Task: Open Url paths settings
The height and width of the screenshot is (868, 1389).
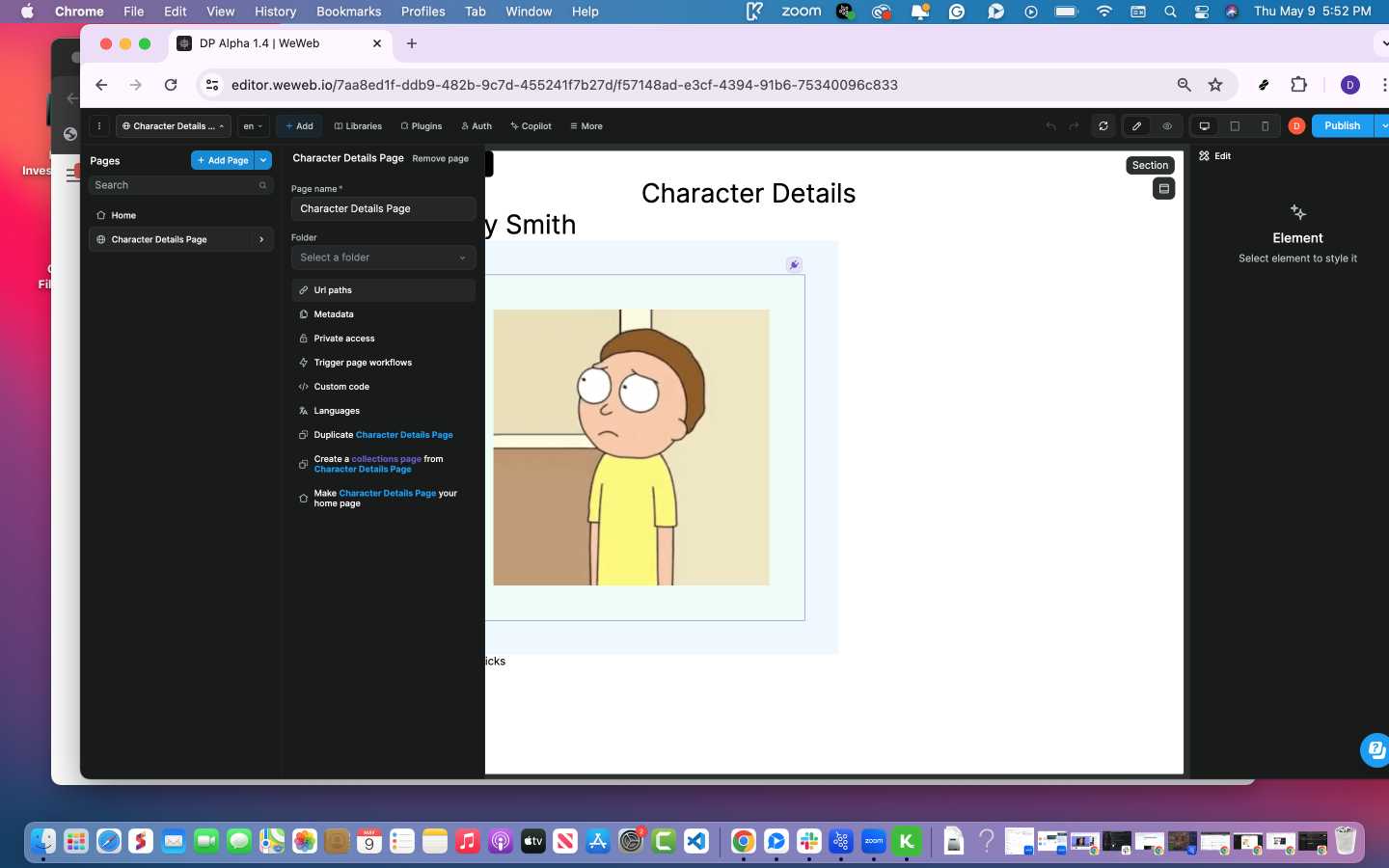Action: pyautogui.click(x=383, y=290)
